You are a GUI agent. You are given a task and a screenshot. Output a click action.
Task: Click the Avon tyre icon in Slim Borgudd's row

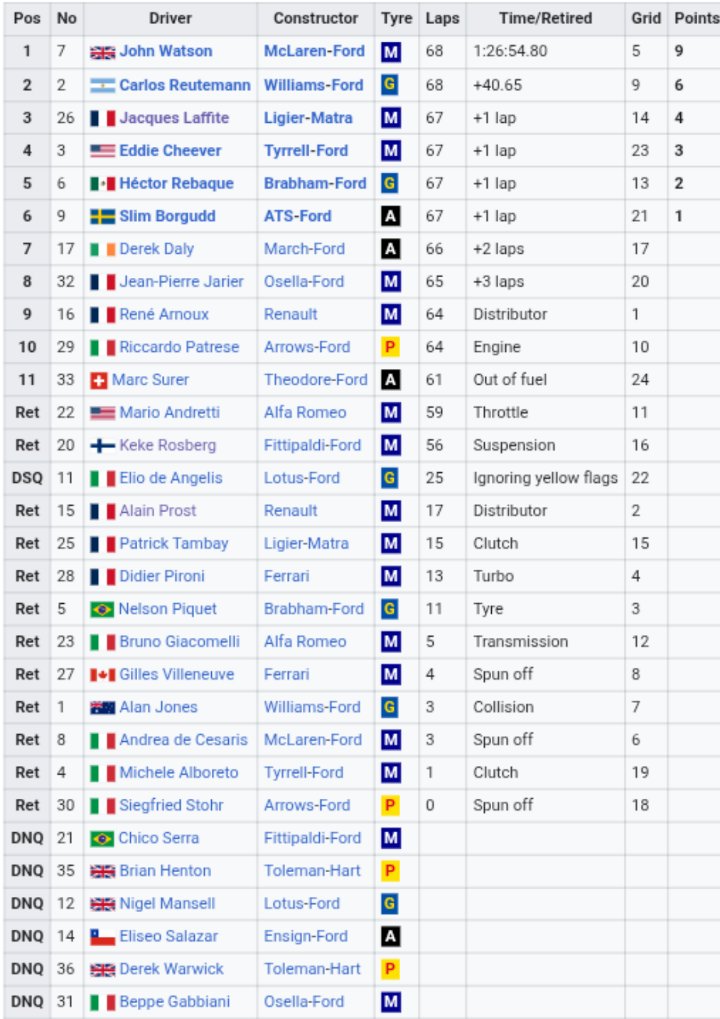[x=391, y=216]
